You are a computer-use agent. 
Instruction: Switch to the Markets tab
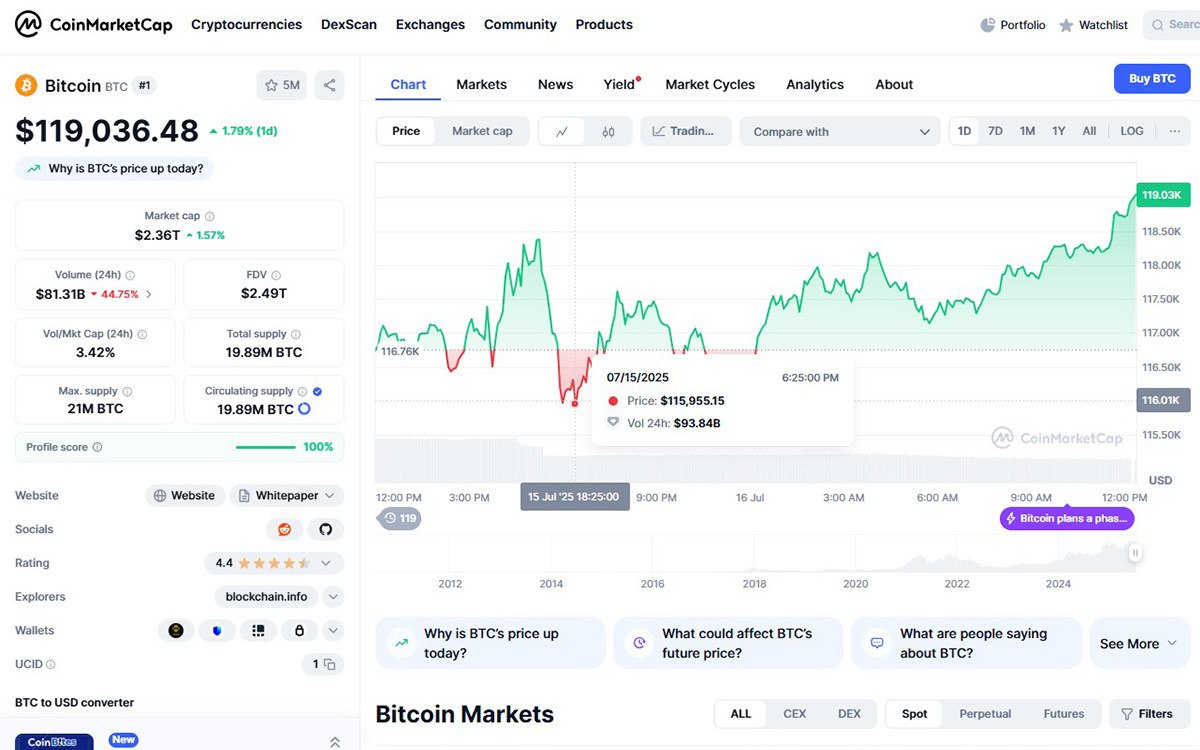[481, 85]
